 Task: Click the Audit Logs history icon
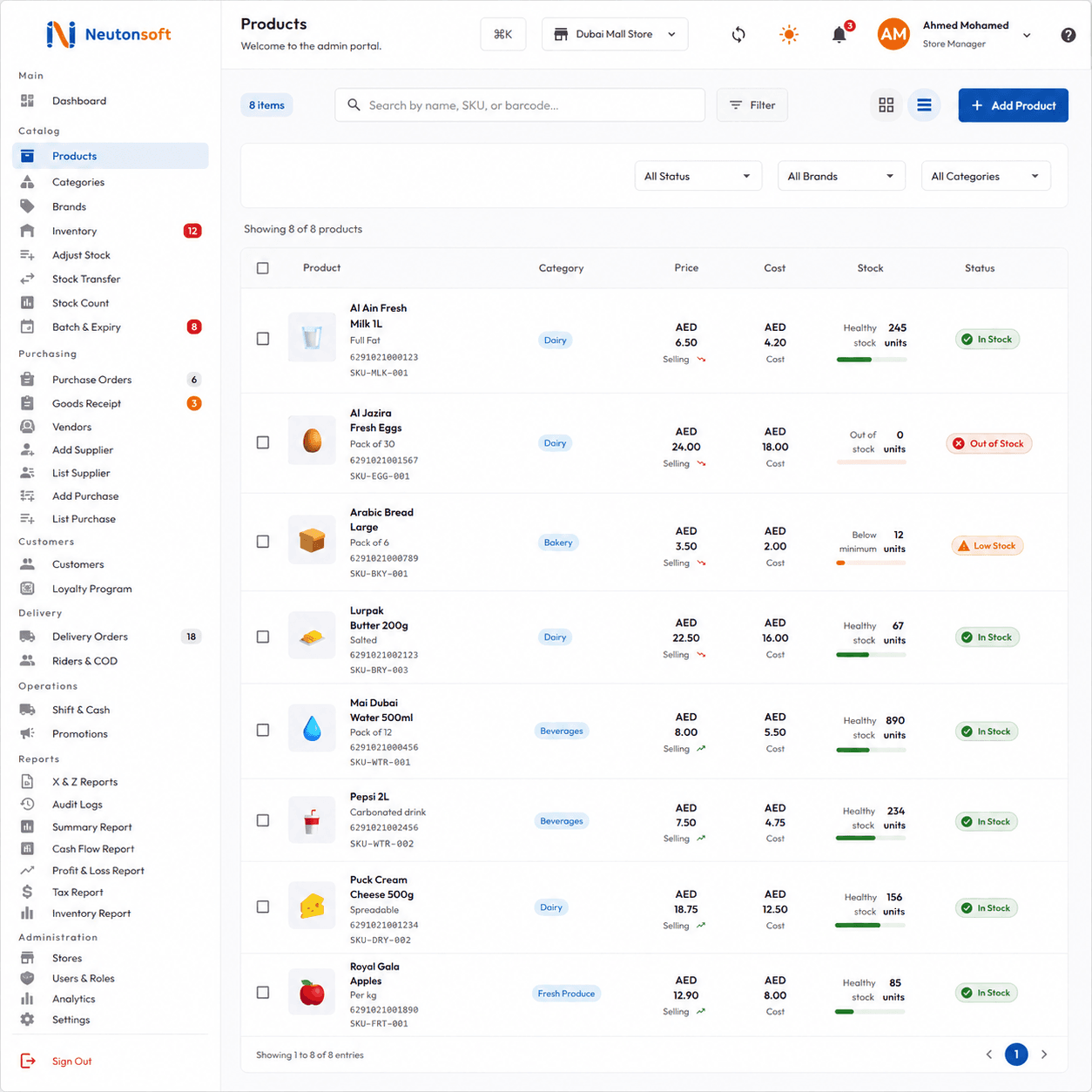[28, 805]
